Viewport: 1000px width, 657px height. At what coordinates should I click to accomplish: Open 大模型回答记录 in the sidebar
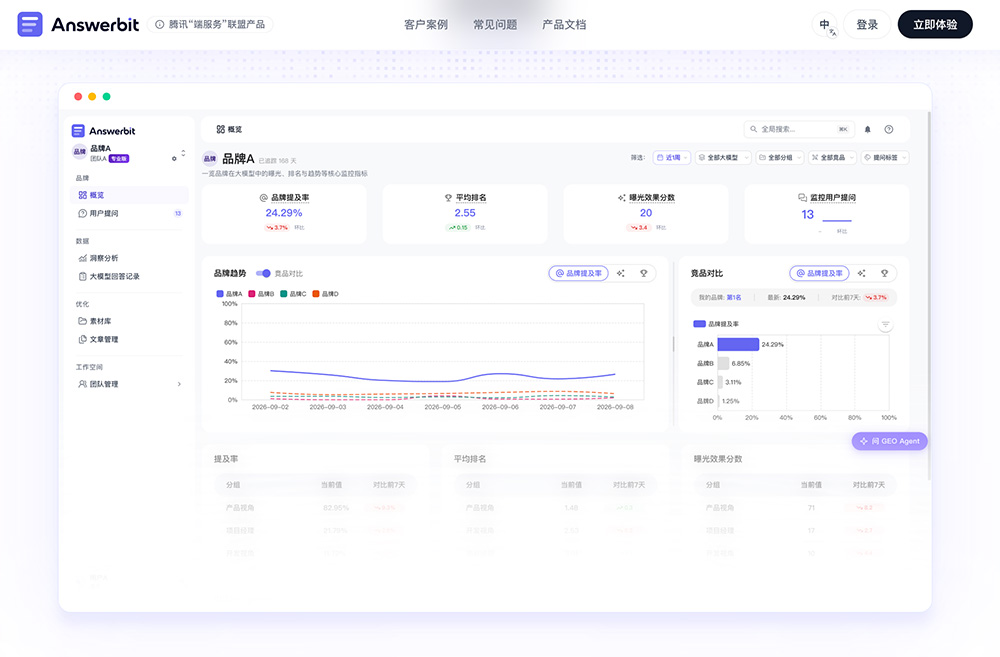(x=130, y=276)
